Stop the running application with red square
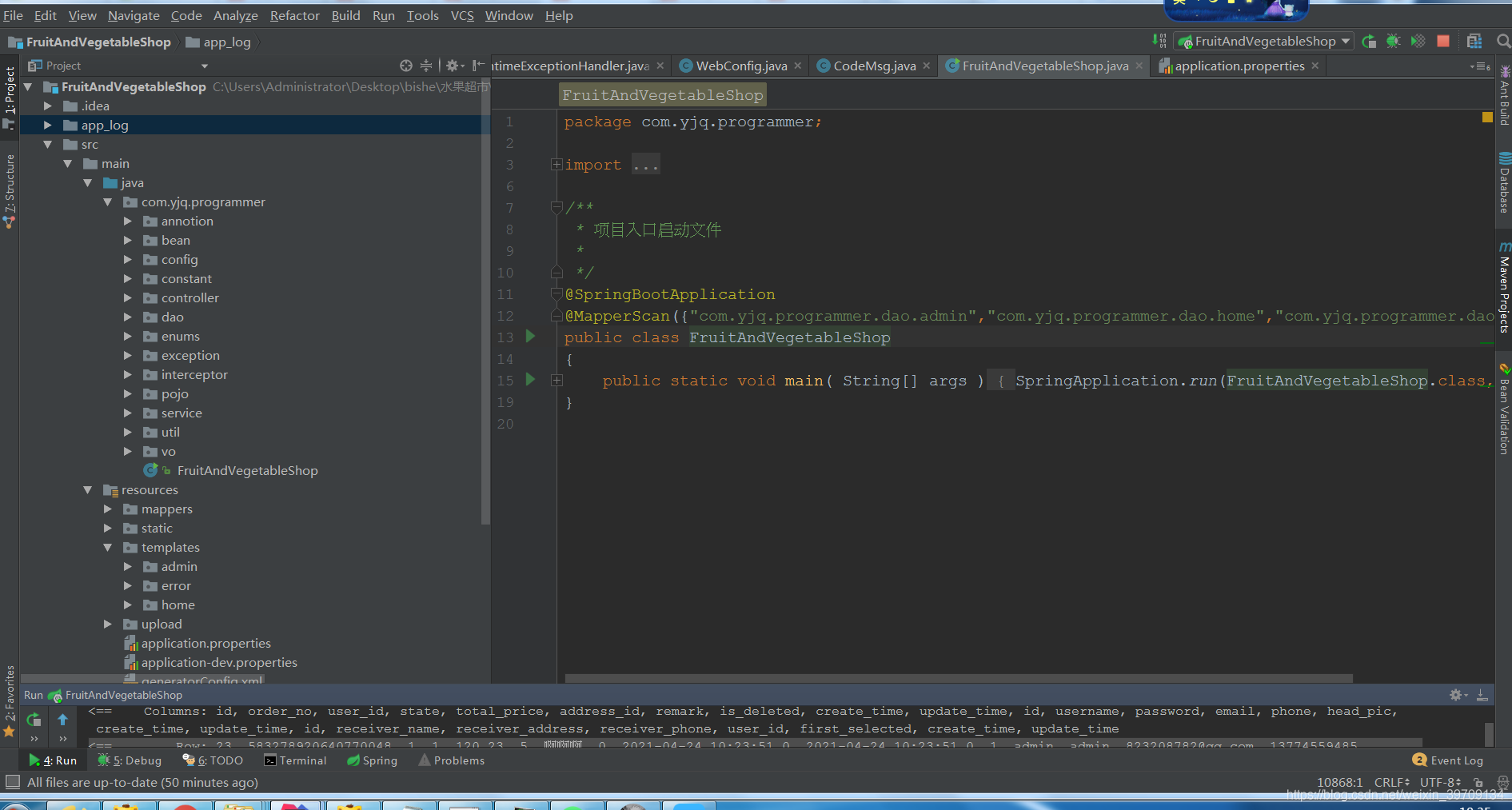Viewport: 1512px width, 810px height. 1443,42
